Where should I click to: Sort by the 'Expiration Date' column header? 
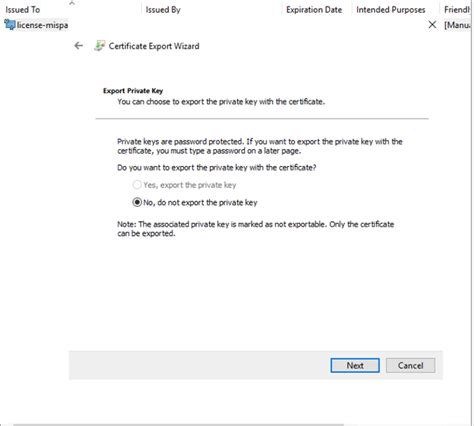314,10
